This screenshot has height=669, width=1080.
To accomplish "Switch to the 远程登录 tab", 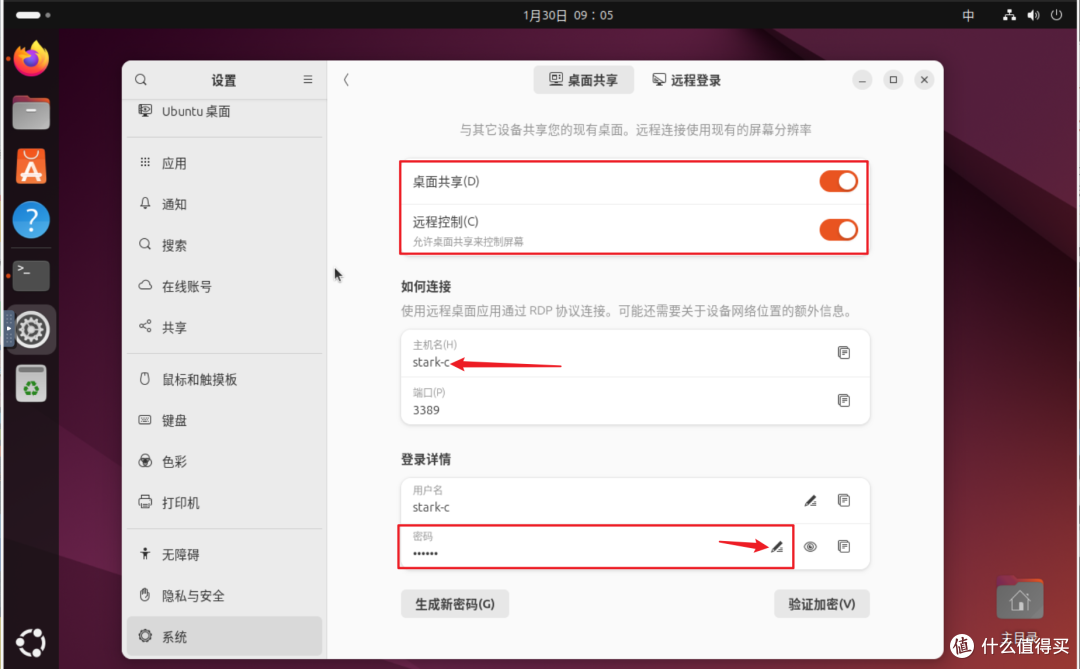I will click(687, 80).
